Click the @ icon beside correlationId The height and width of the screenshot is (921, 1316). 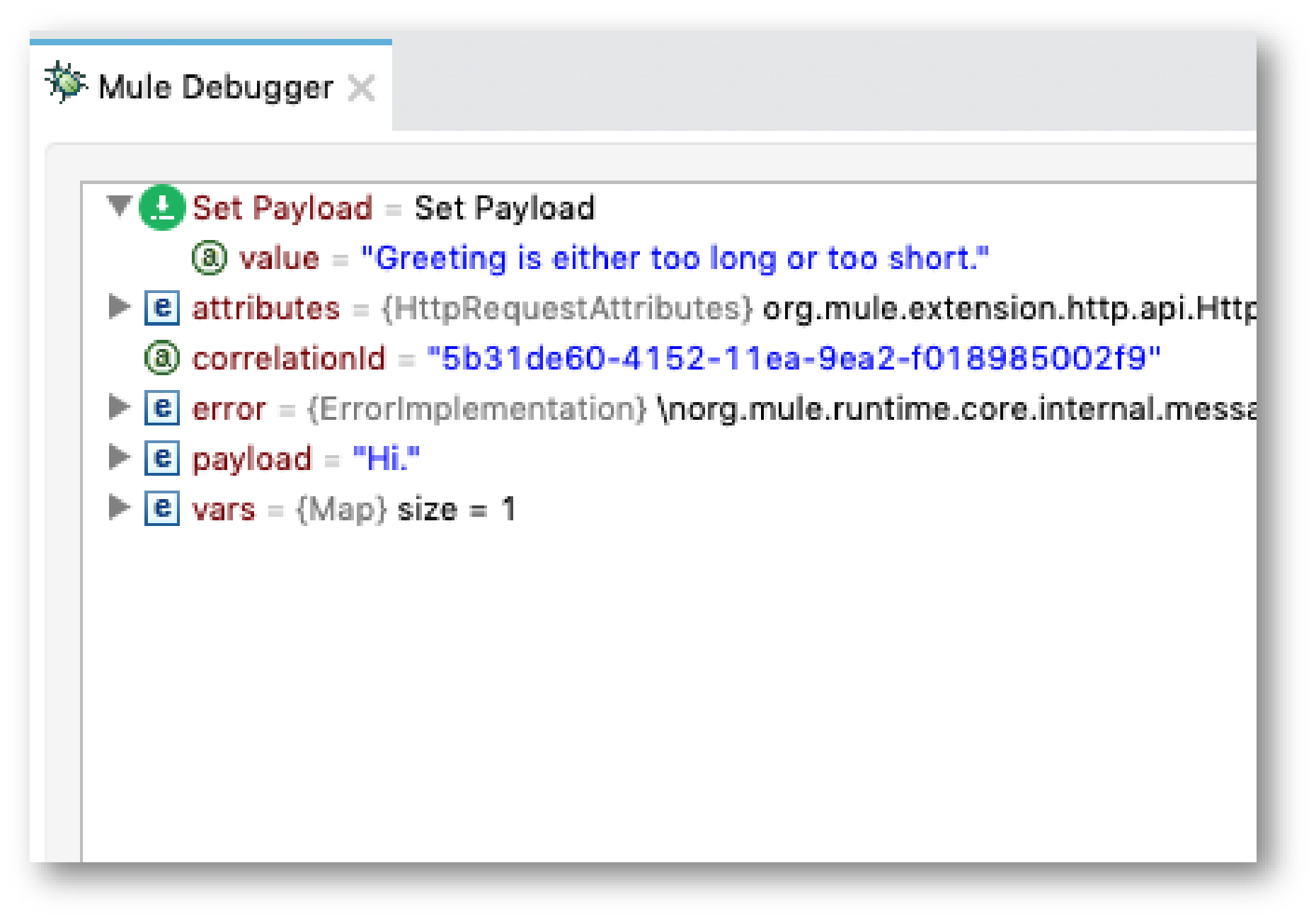click(x=161, y=358)
